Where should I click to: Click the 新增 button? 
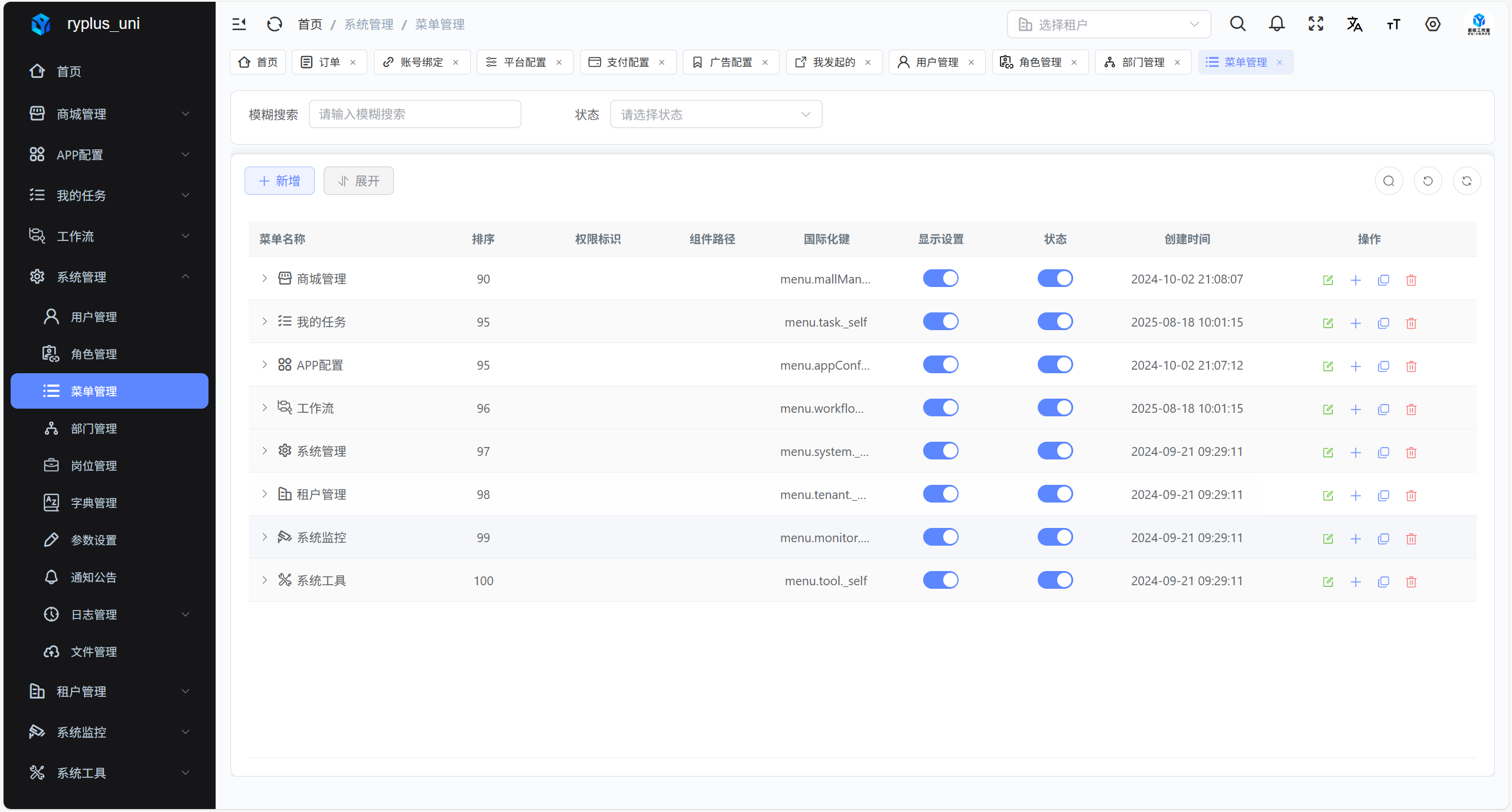tap(279, 181)
